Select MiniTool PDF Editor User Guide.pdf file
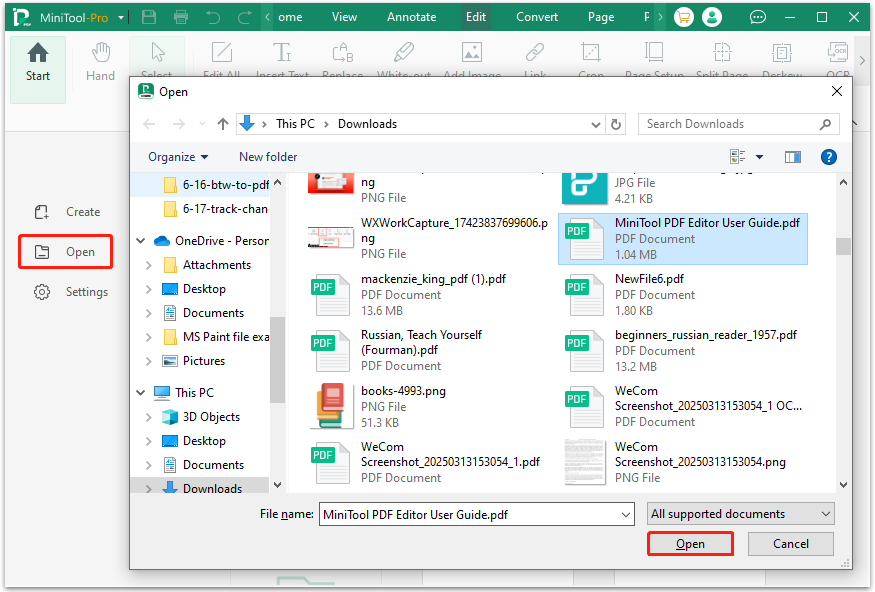The image size is (875, 592). click(x=683, y=239)
